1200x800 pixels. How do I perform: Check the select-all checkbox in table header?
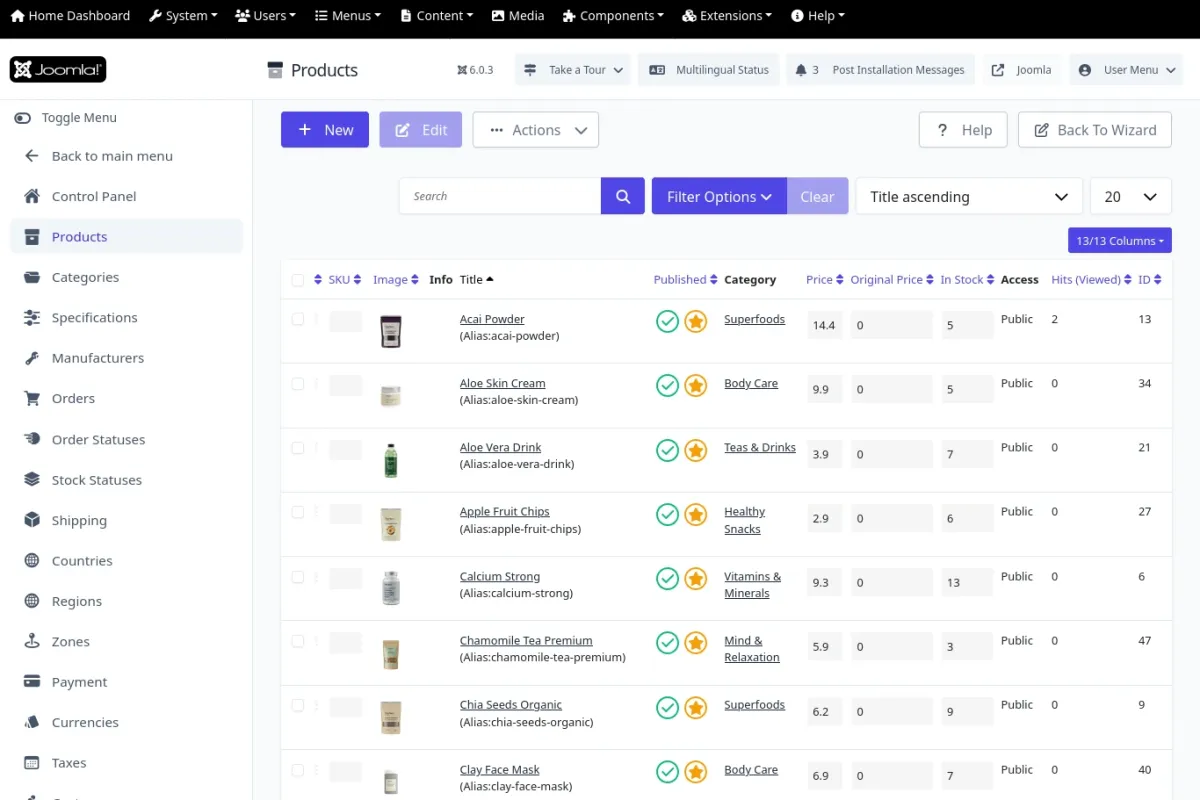298,280
